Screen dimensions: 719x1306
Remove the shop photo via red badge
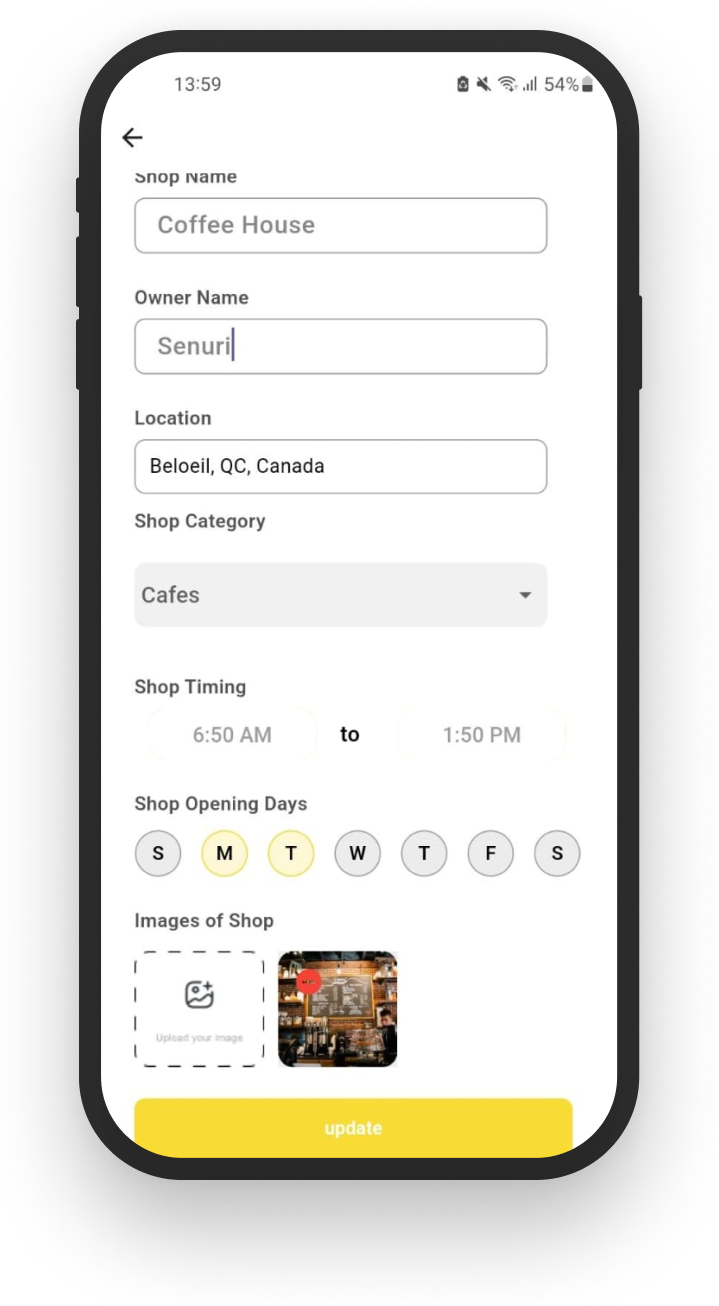(308, 982)
